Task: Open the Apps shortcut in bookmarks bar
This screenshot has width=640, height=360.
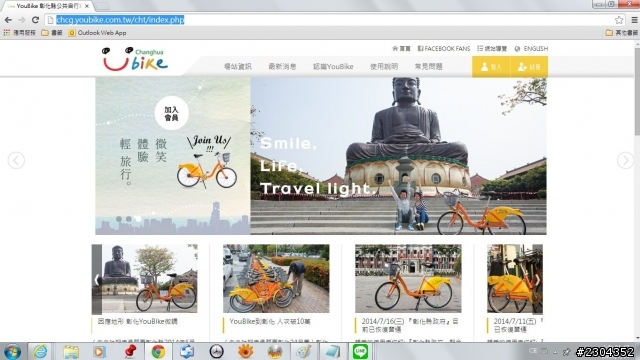Action: [x=20, y=33]
